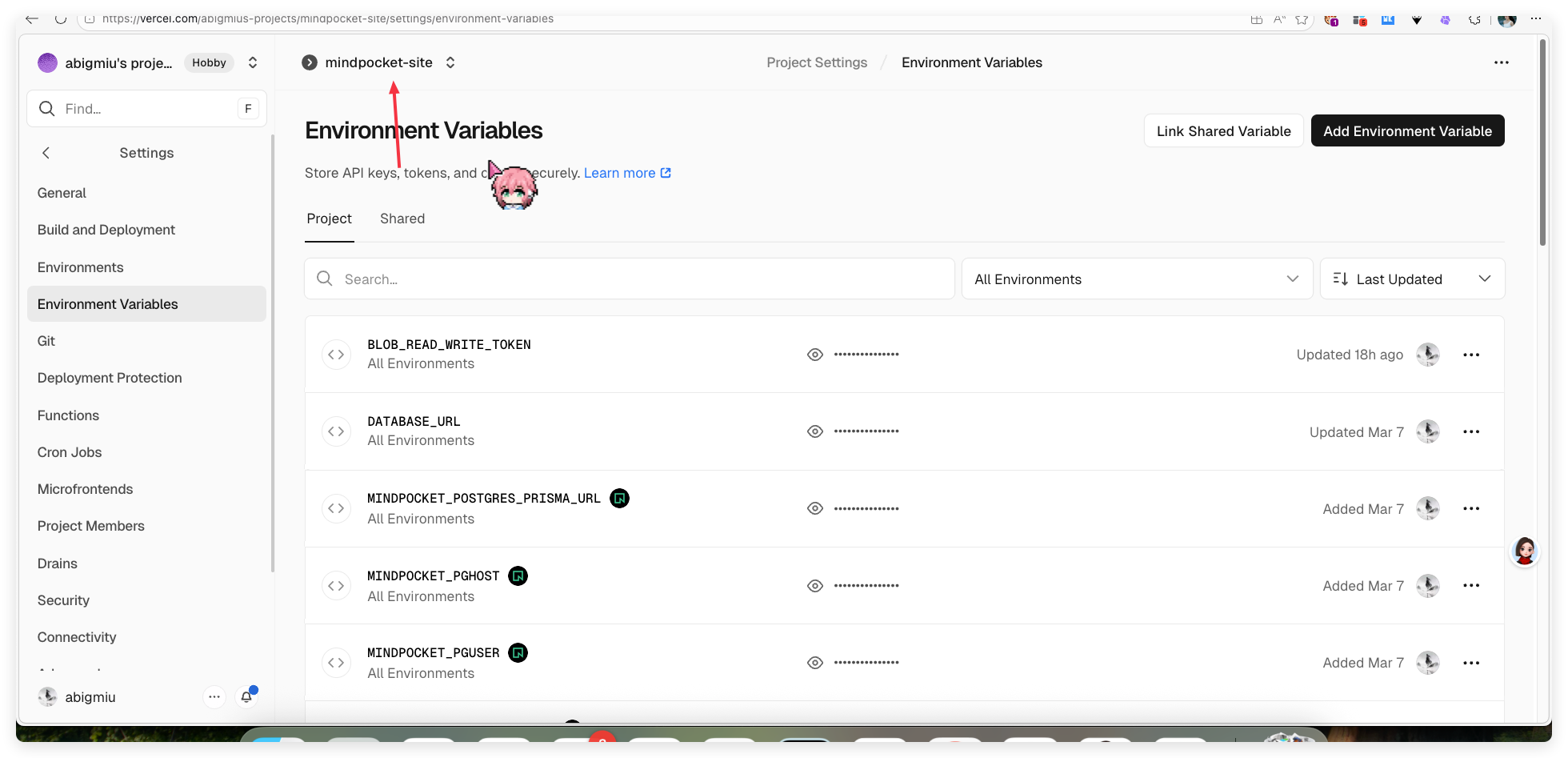Click the notifications bell icon
1568x758 pixels.
(x=246, y=697)
